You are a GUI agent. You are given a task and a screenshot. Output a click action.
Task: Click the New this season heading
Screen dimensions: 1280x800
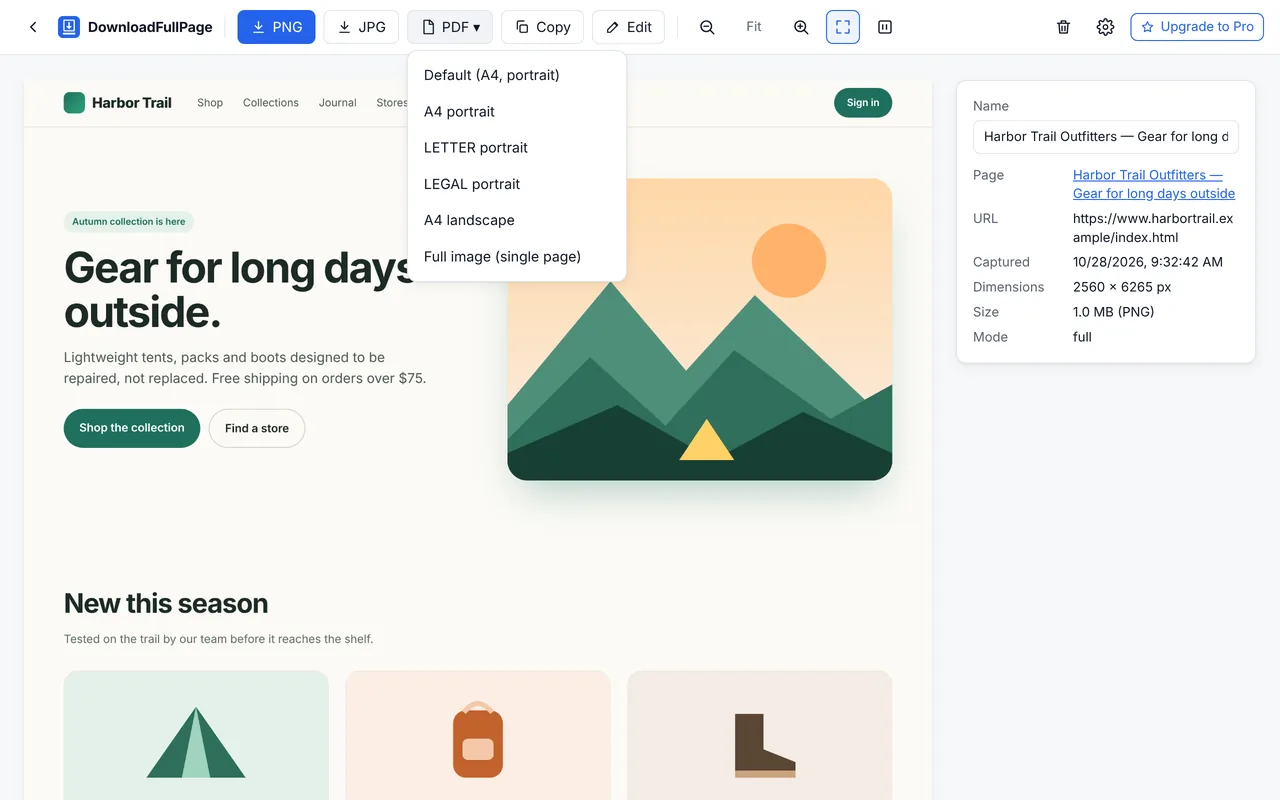[166, 603]
